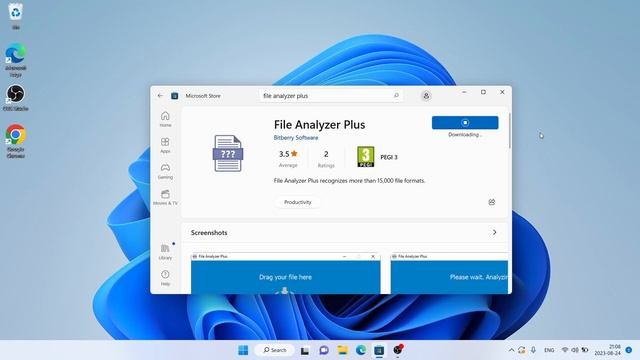Open OBS Studio desktop shortcut

16,98
